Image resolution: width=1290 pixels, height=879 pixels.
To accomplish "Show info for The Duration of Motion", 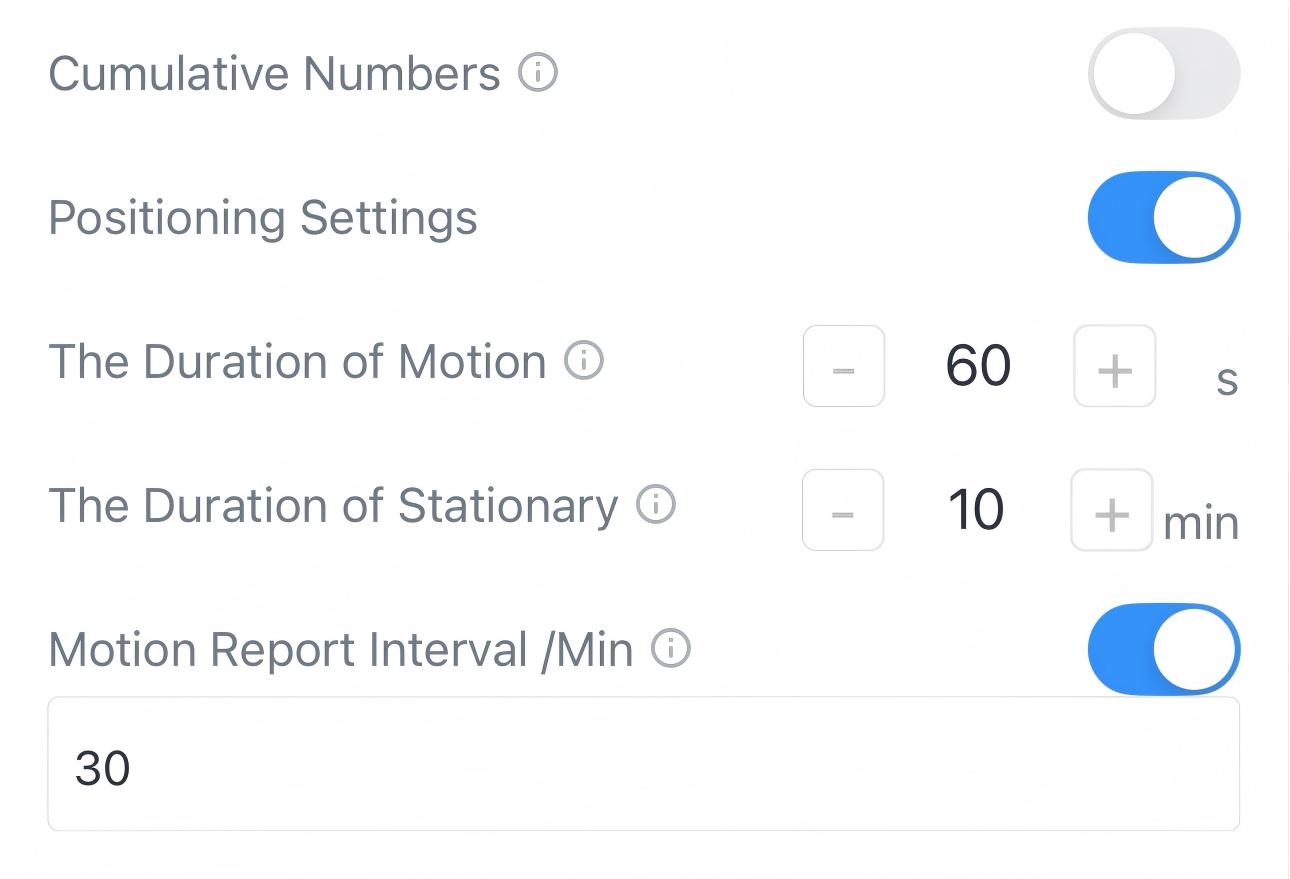I will pyautogui.click(x=584, y=361).
